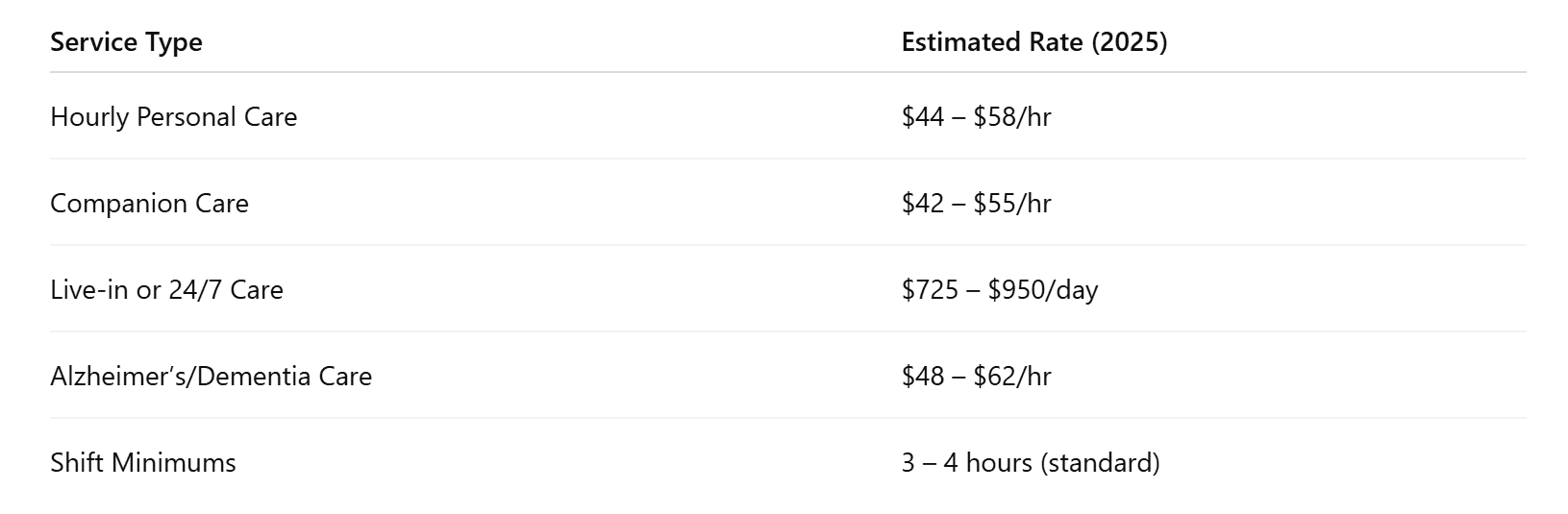Click the $42 – $55/hr rate cell
The height and width of the screenshot is (514, 1568).
pyautogui.click(x=977, y=203)
